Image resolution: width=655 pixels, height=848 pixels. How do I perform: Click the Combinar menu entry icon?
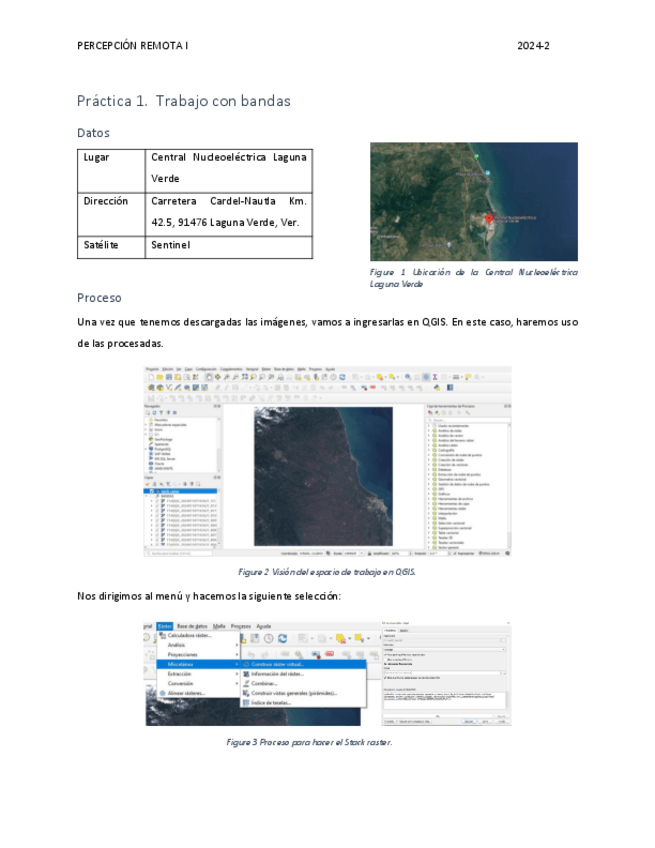[246, 683]
